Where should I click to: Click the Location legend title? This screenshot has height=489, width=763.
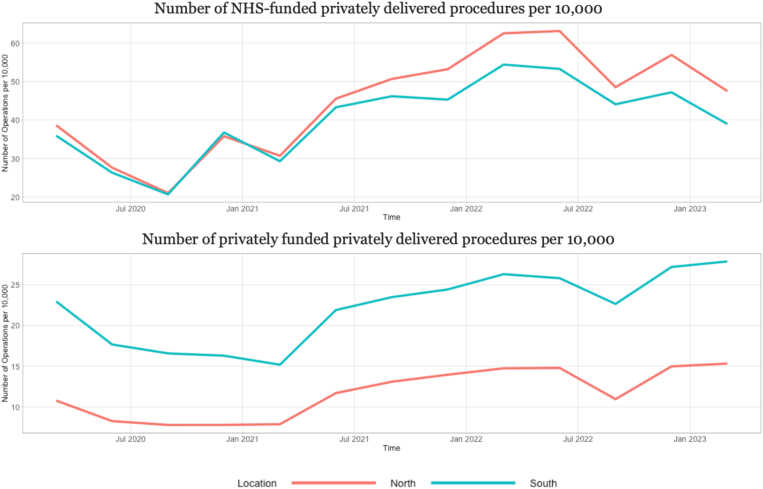click(258, 483)
